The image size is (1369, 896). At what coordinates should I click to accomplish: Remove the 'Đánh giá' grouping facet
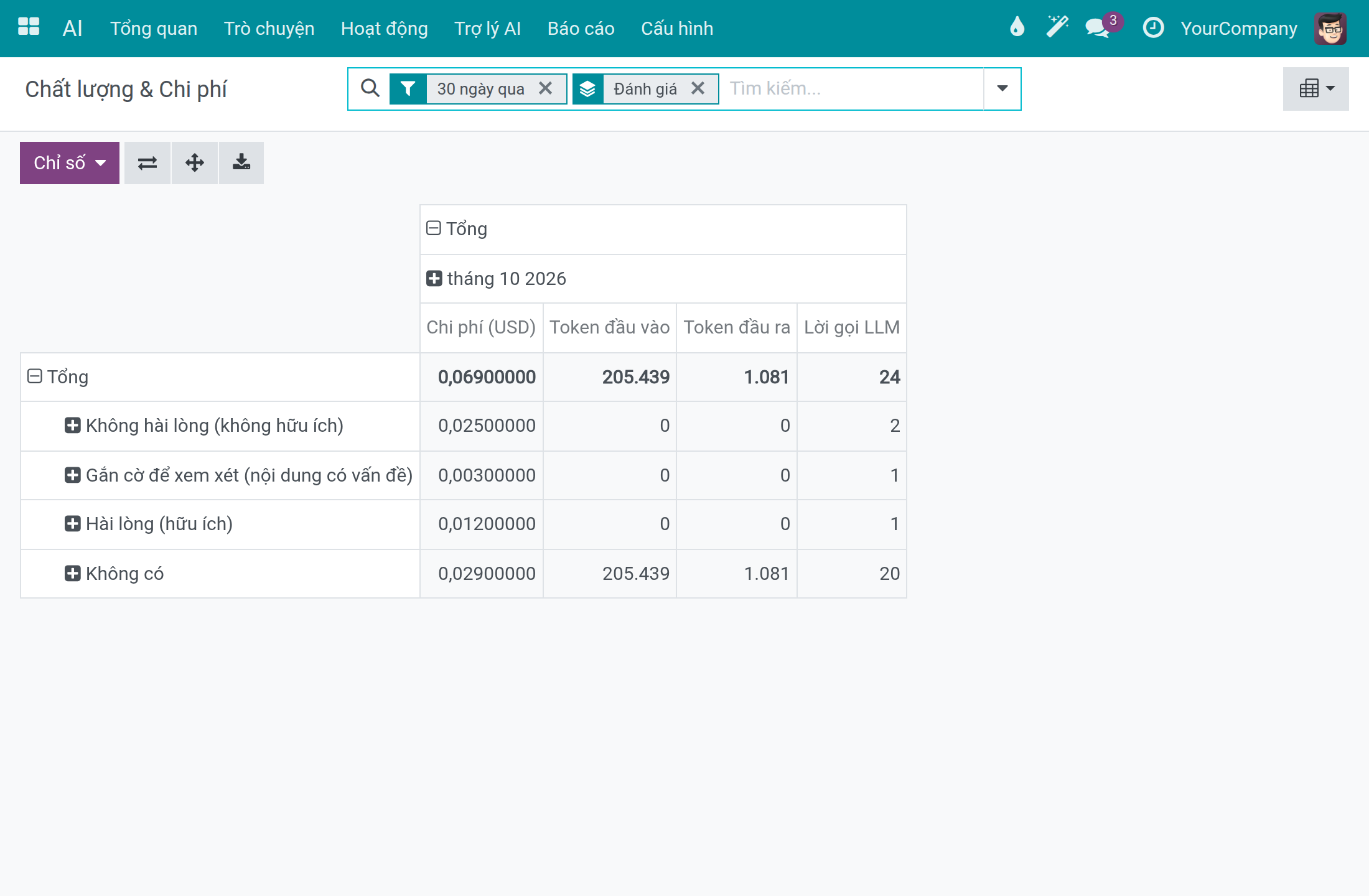(x=698, y=88)
